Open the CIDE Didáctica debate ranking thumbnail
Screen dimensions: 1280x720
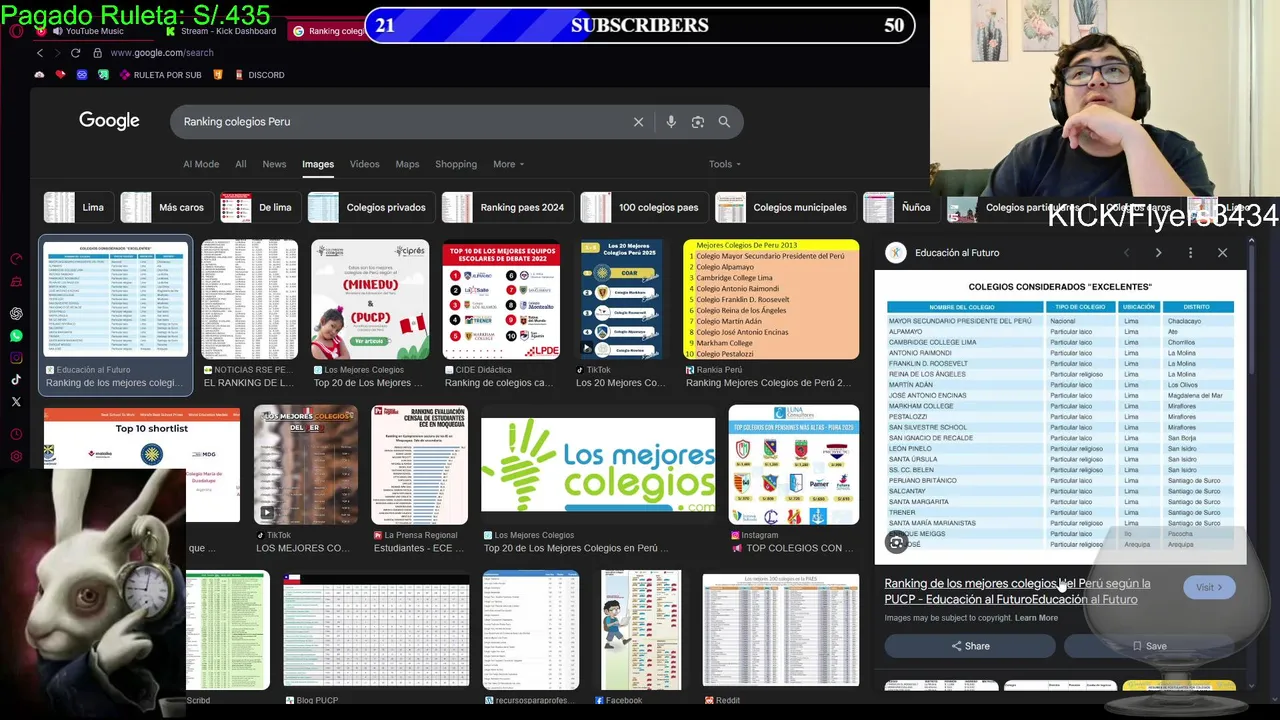click(x=501, y=299)
